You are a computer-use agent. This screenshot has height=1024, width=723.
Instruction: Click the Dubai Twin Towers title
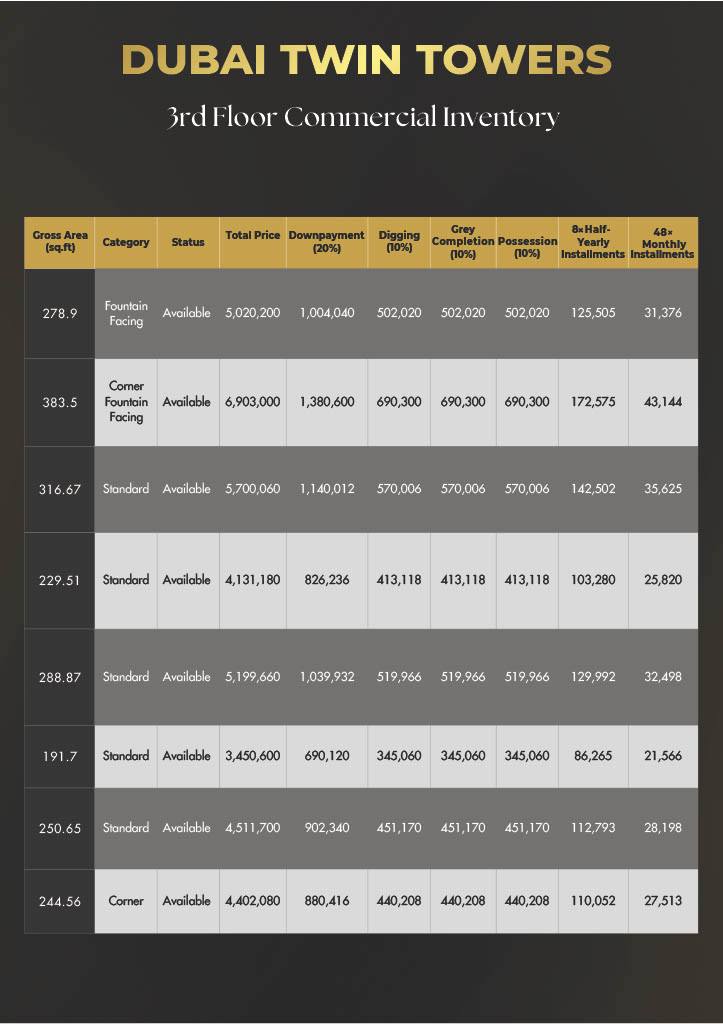coord(365,60)
